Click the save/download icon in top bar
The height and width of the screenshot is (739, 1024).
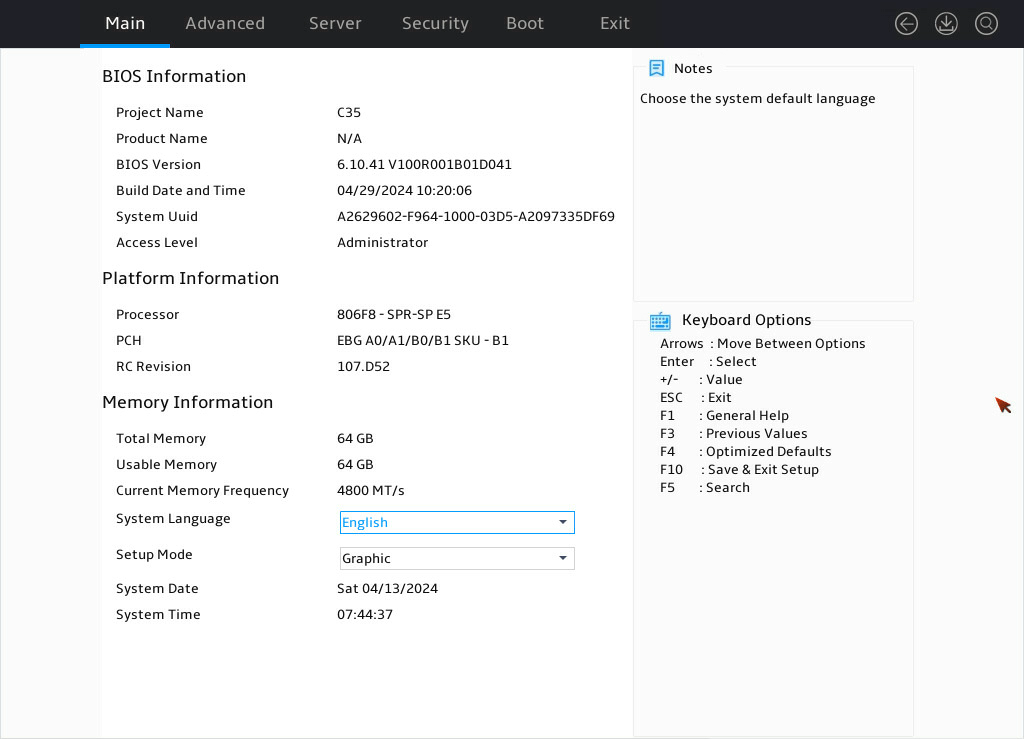coord(946,24)
